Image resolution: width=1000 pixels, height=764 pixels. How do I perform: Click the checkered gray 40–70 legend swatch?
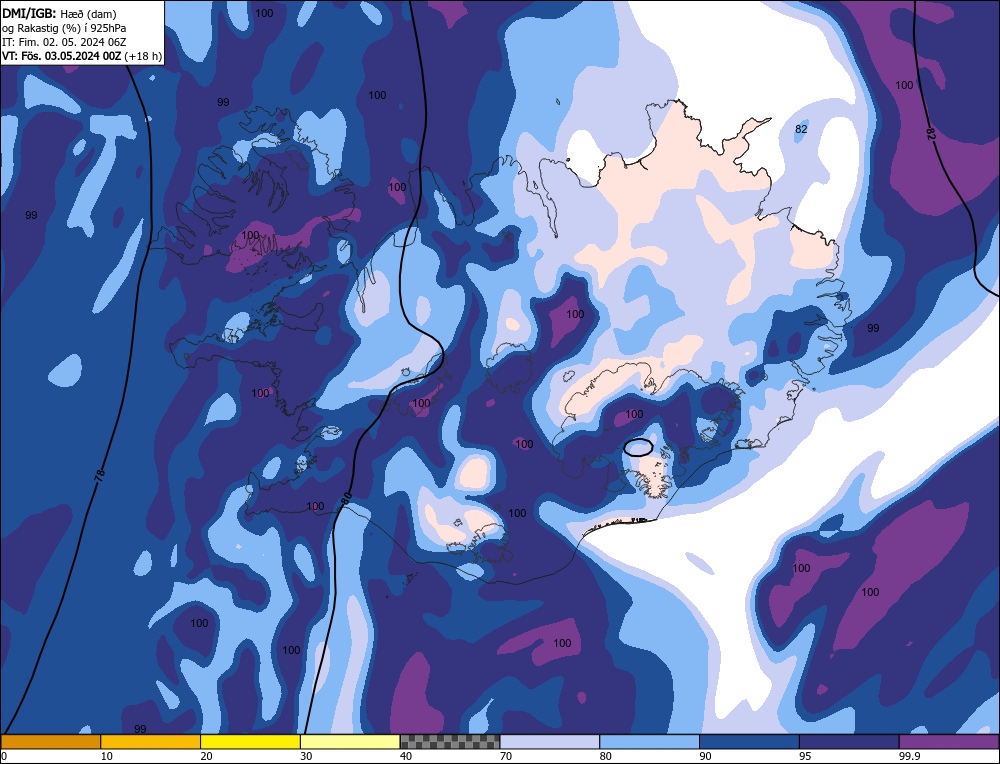(450, 742)
